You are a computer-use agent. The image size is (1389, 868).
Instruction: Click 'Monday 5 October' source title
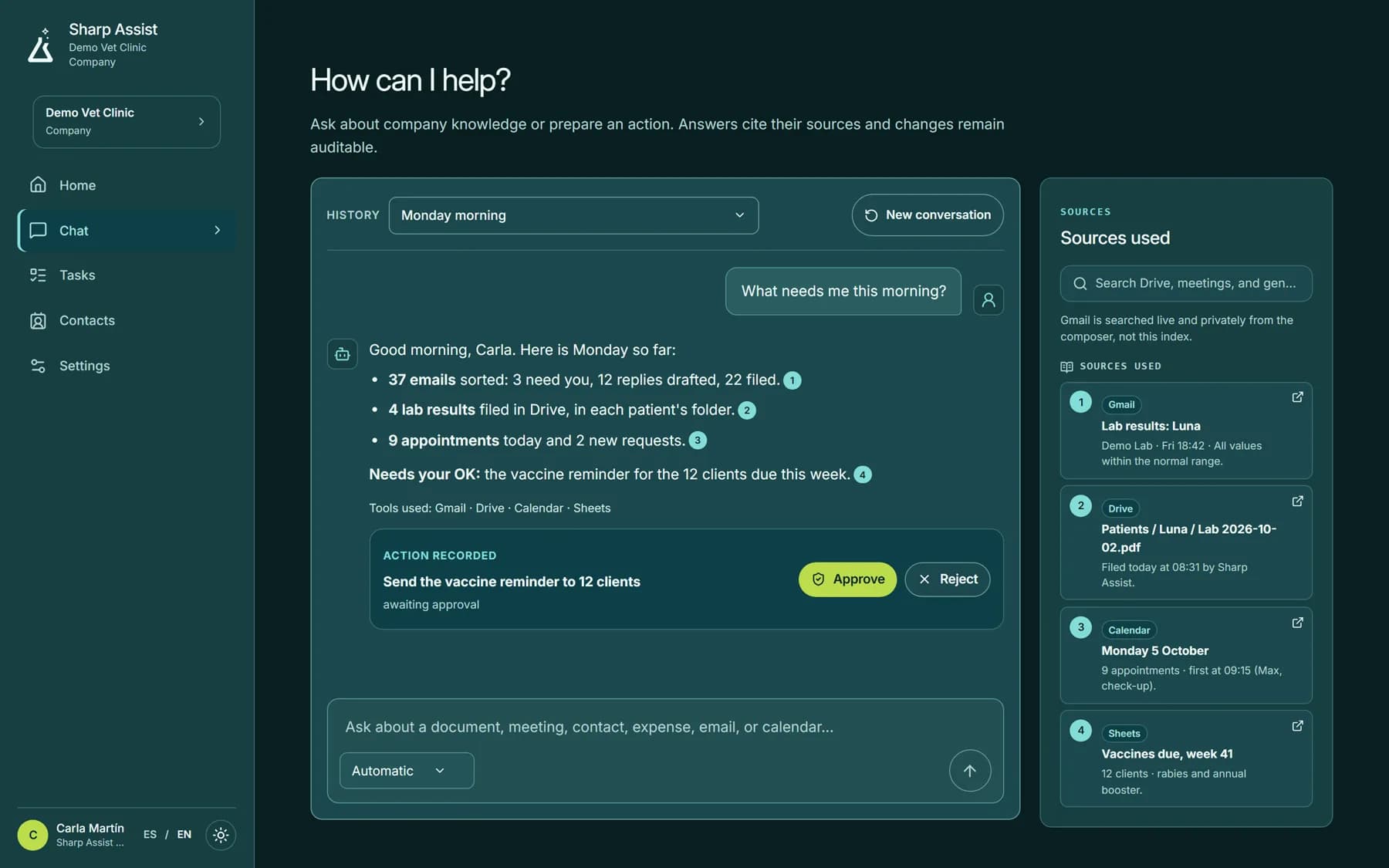1154,650
